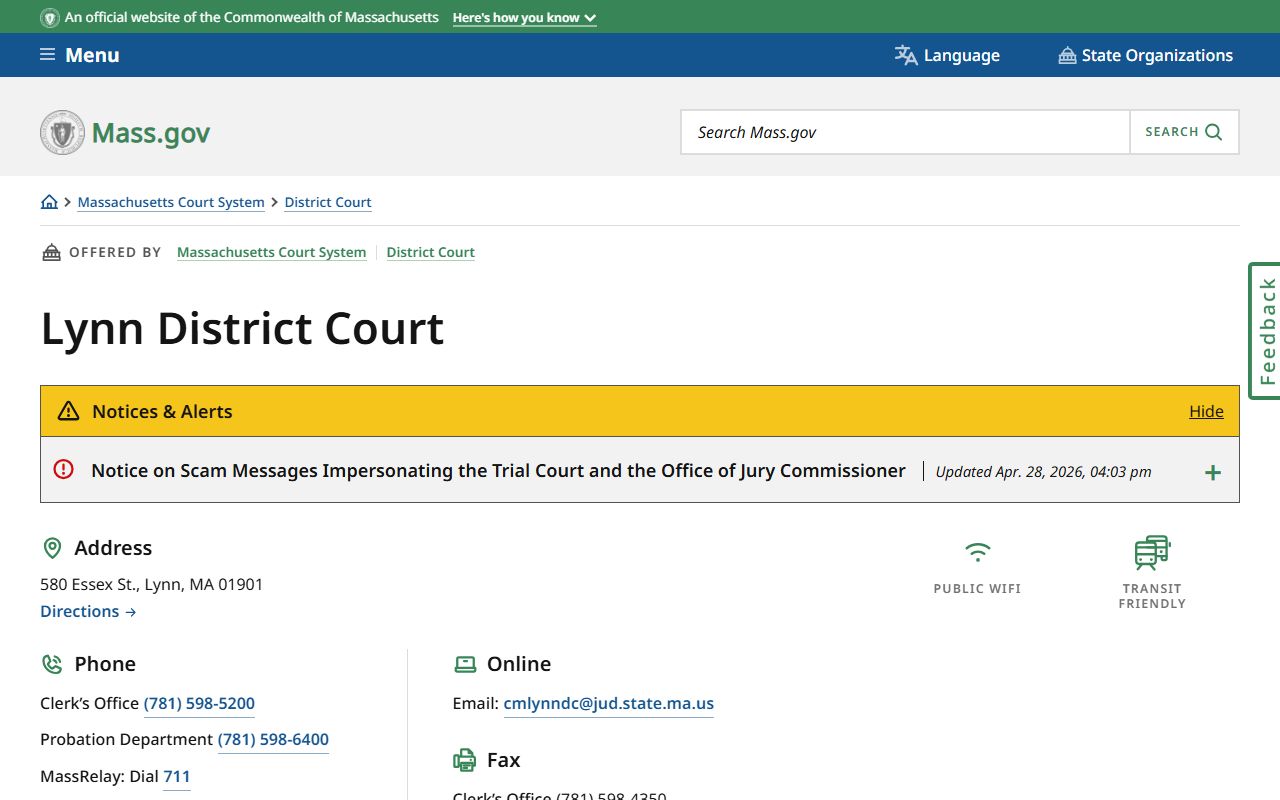
Task: Click the scam messages notice title
Action: click(498, 470)
